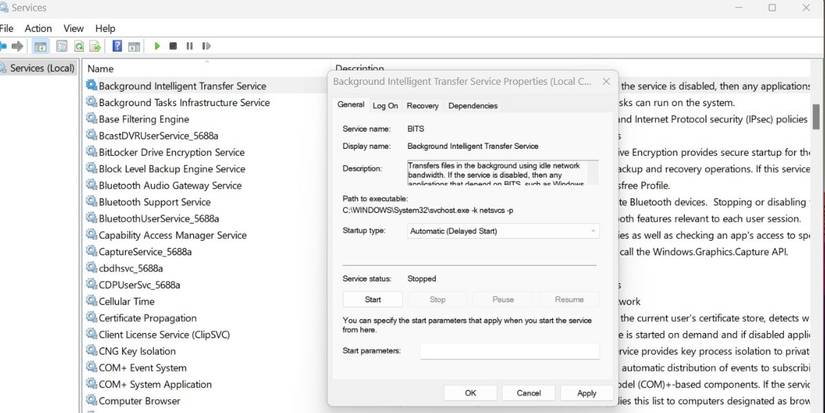Click the Forward arrow icon in toolbar
Viewport: 825px width, 413px height.
(x=18, y=46)
